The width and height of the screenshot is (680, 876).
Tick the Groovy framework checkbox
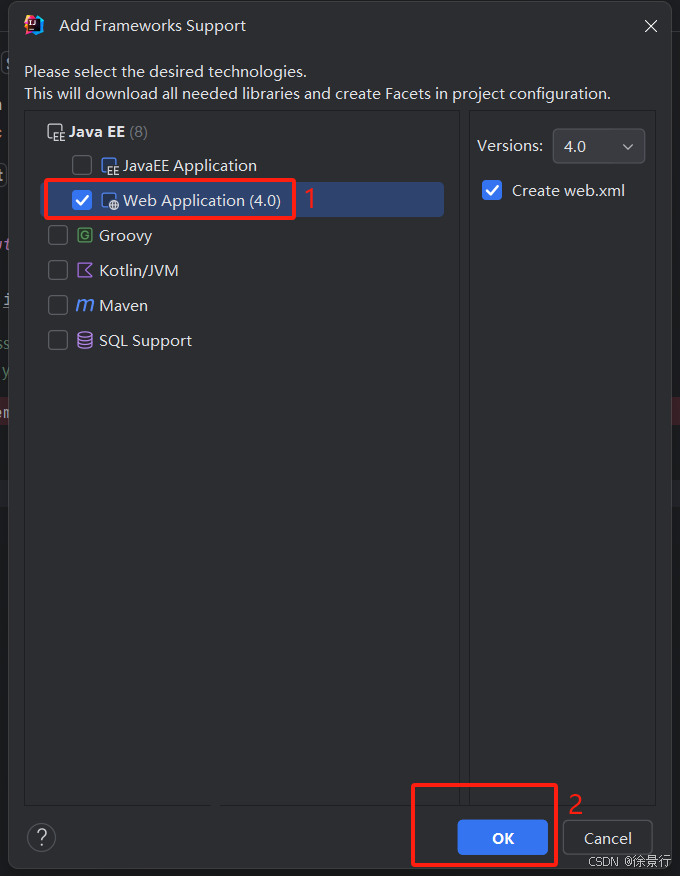[x=58, y=235]
